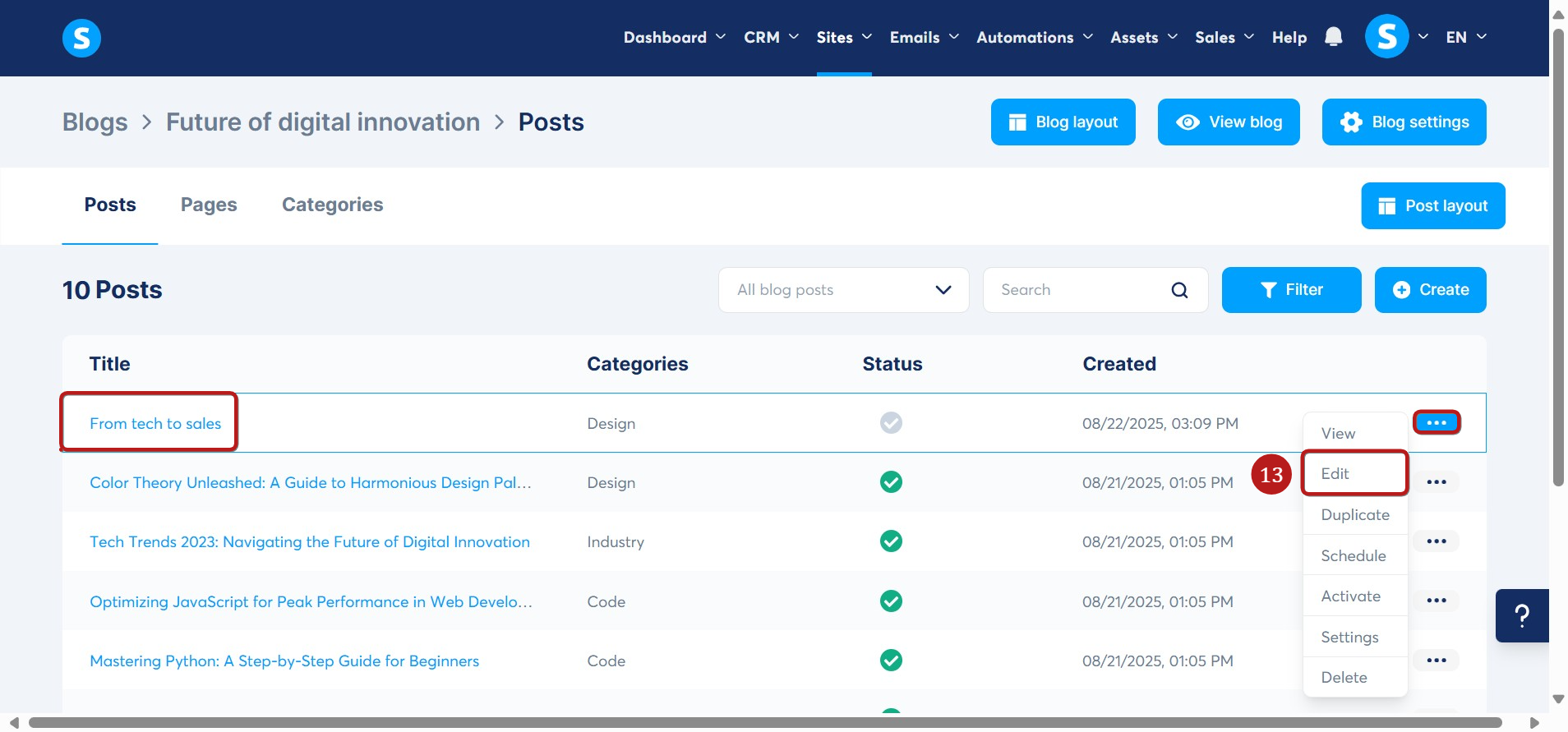1568x732 pixels.
Task: Click the grey status icon for From tech to sales
Action: pyautogui.click(x=891, y=423)
